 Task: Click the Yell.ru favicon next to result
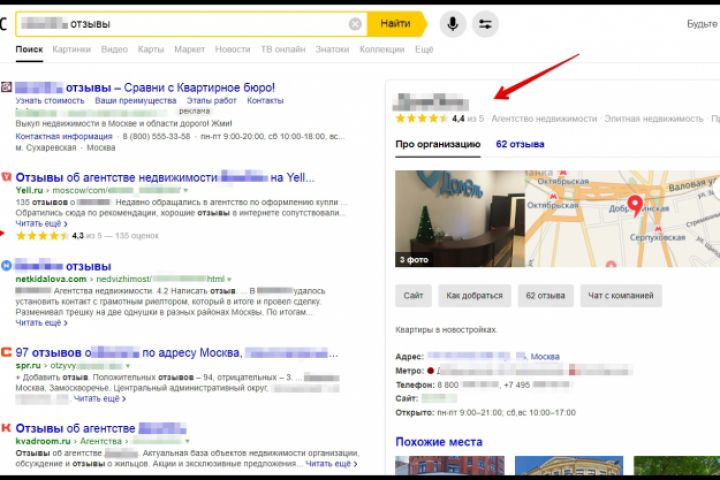[x=6, y=177]
